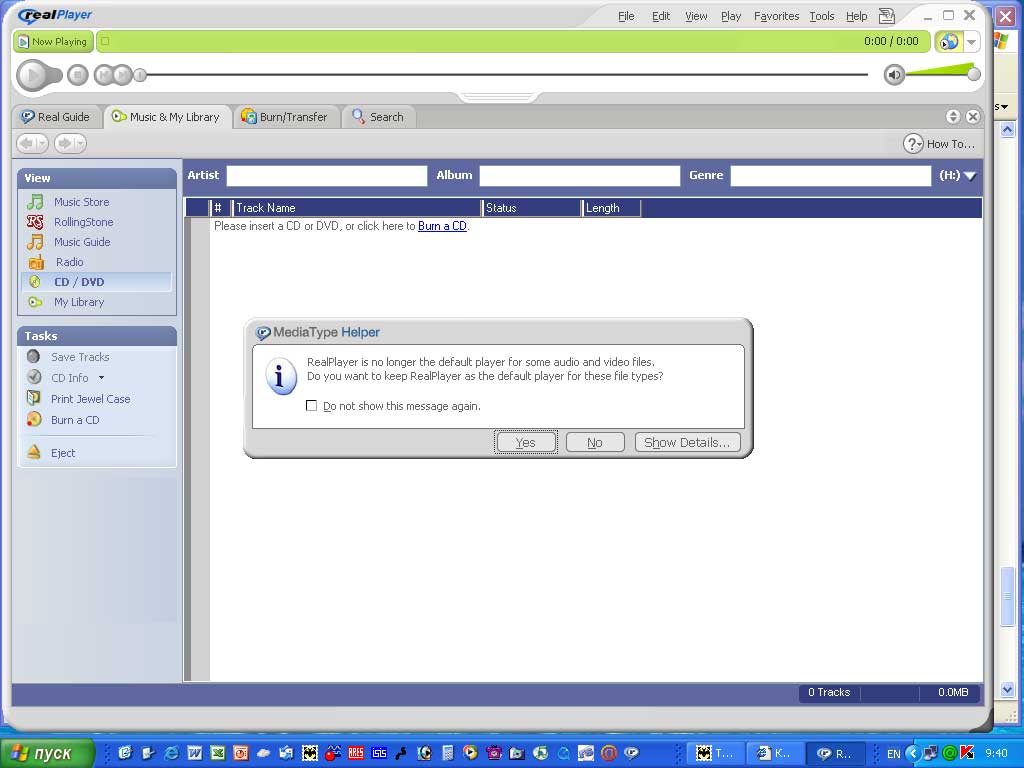Click the Artist input field
This screenshot has height=768, width=1024.
327,176
